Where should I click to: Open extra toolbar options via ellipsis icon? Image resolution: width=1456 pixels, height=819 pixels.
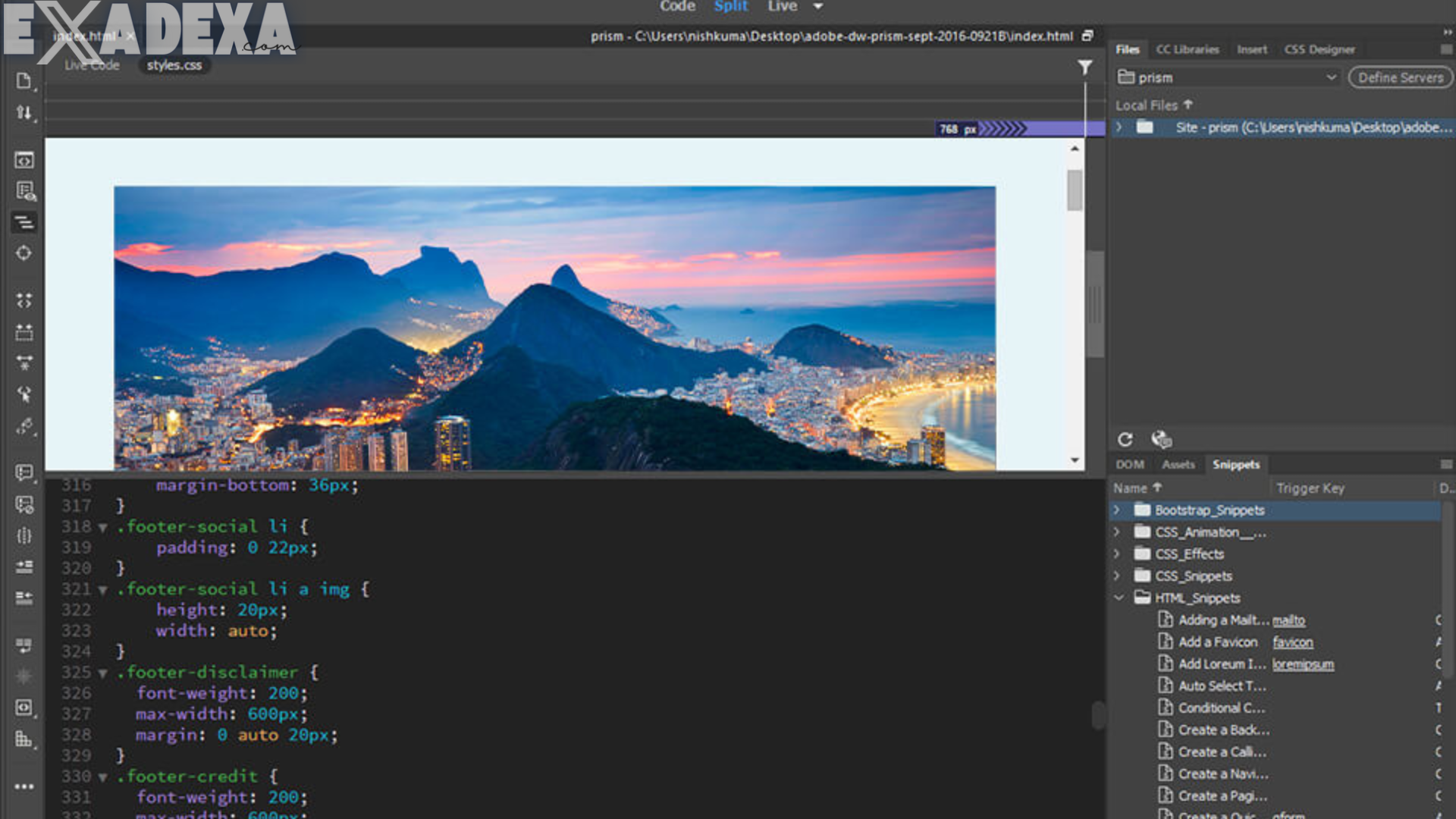(25, 786)
